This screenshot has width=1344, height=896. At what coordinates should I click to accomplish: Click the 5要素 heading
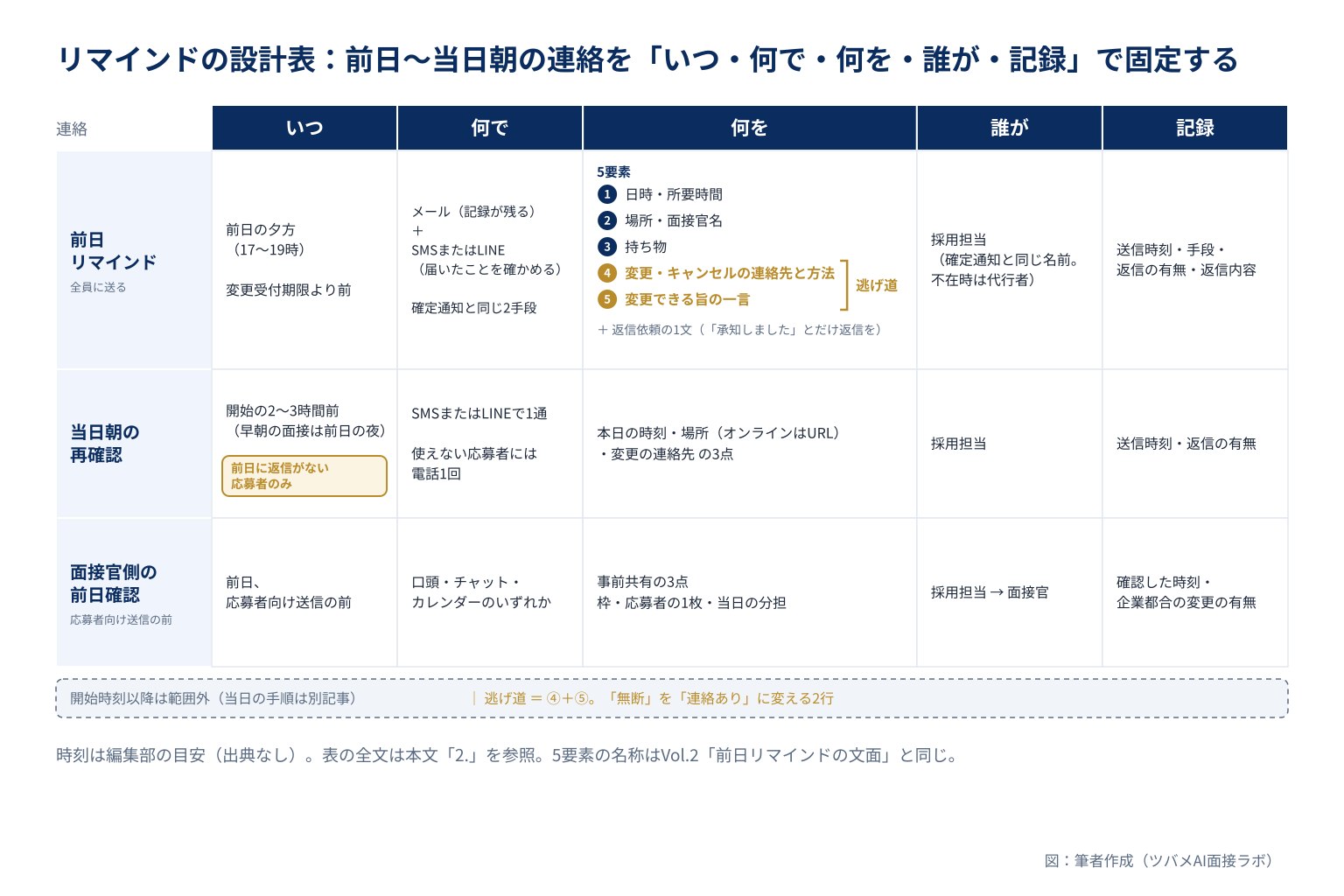[x=614, y=172]
